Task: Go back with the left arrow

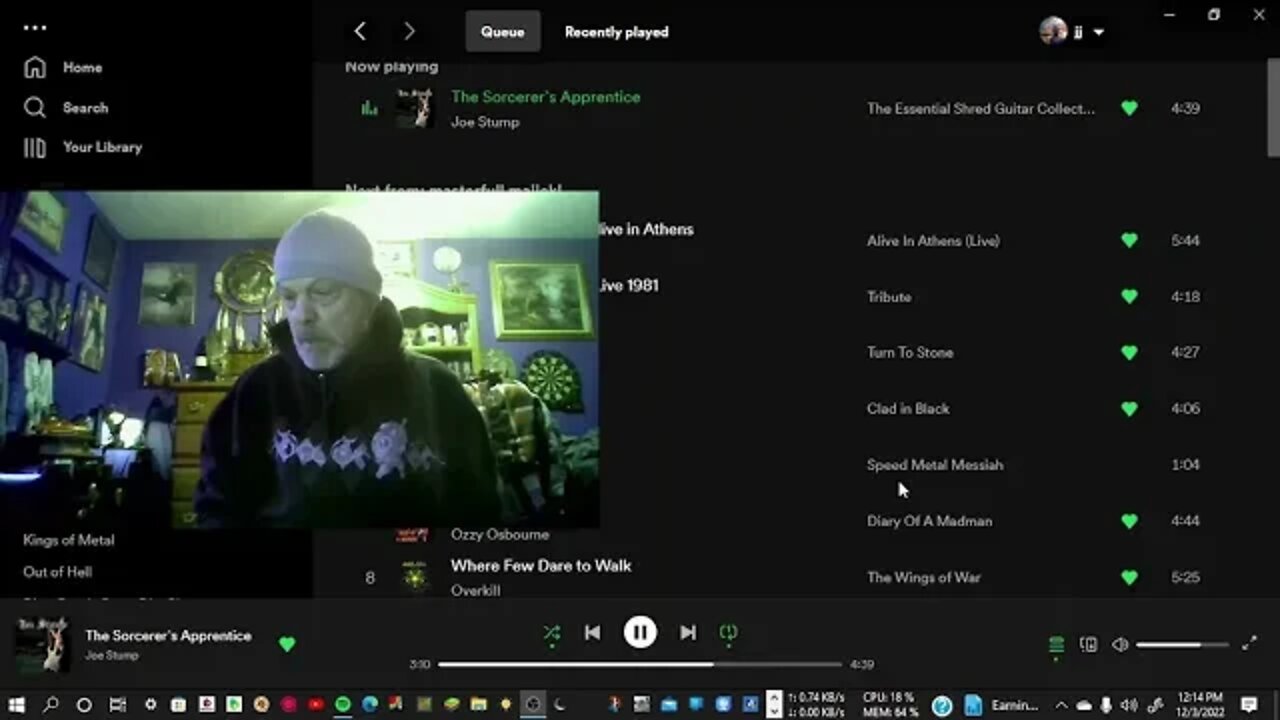Action: coord(360,32)
